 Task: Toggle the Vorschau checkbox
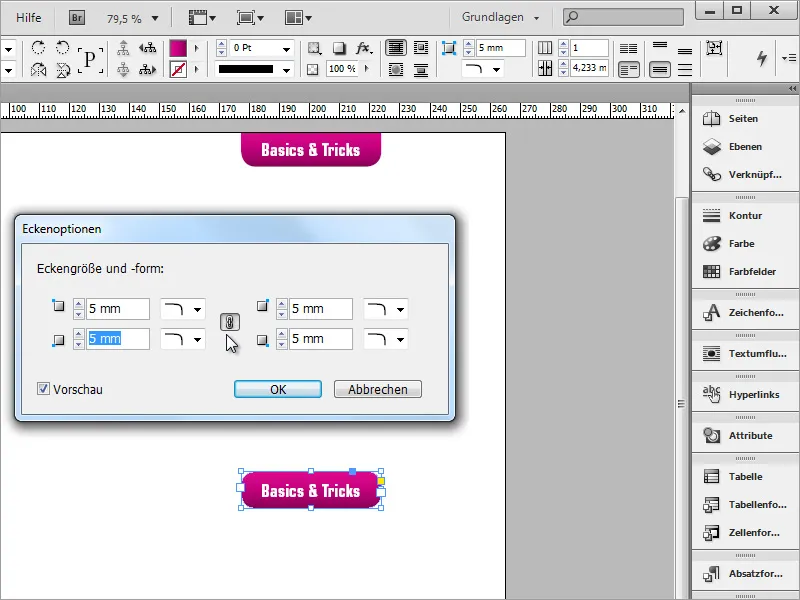pyautogui.click(x=43, y=389)
